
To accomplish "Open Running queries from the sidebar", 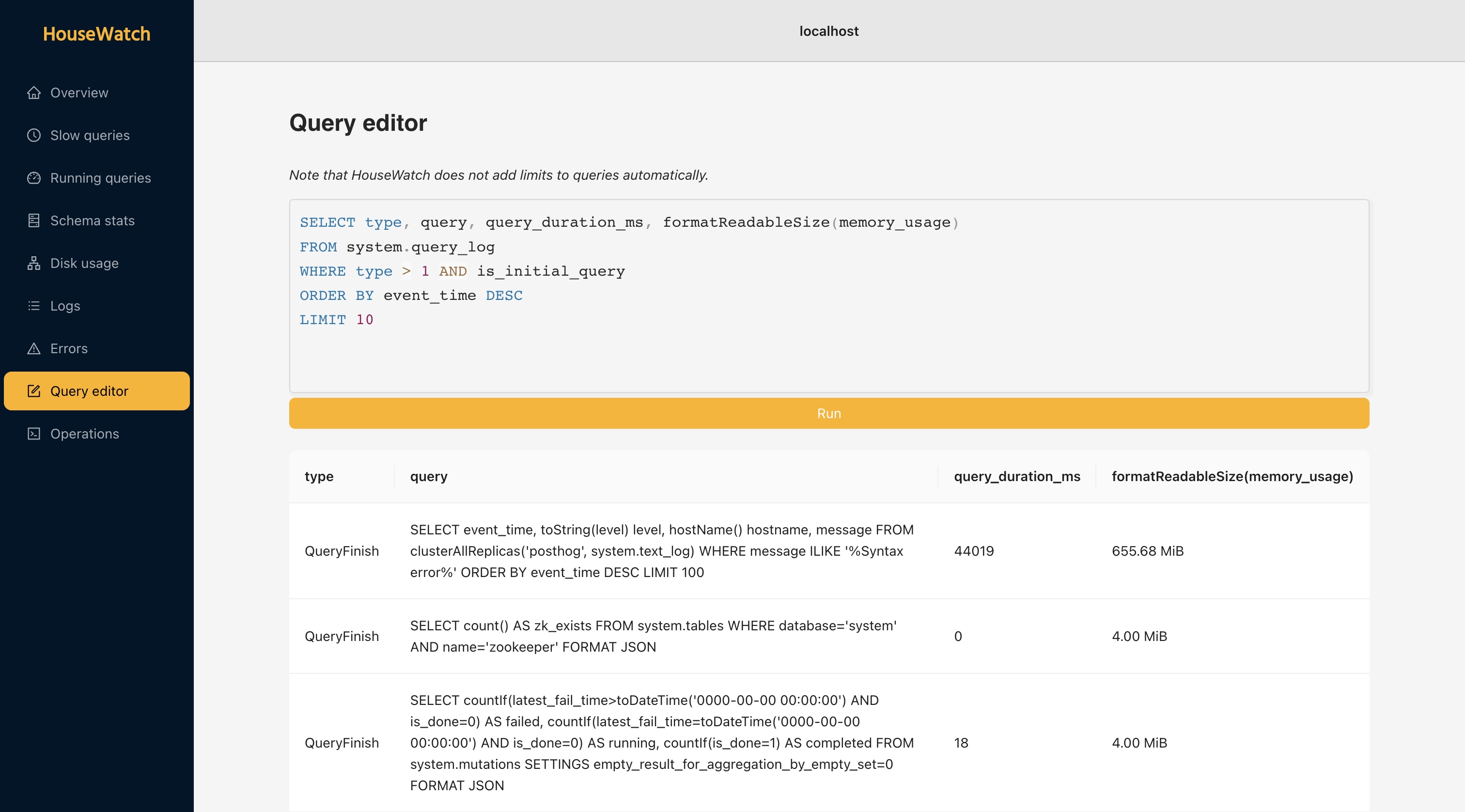I will coord(100,178).
